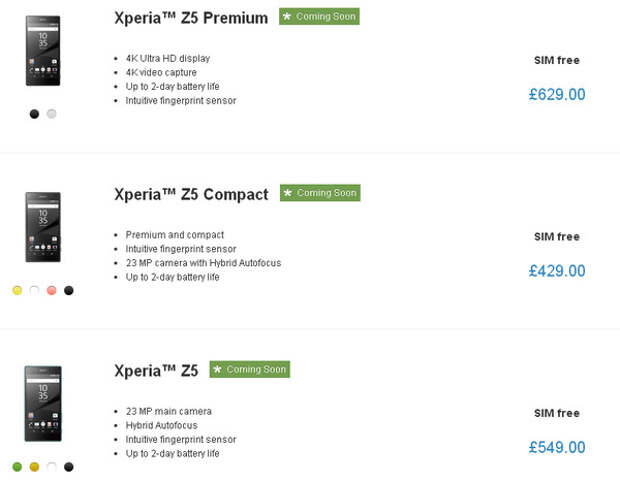Select silver color for Xperia Z5 Premium
Viewport: 620px width, 481px height.
51,114
